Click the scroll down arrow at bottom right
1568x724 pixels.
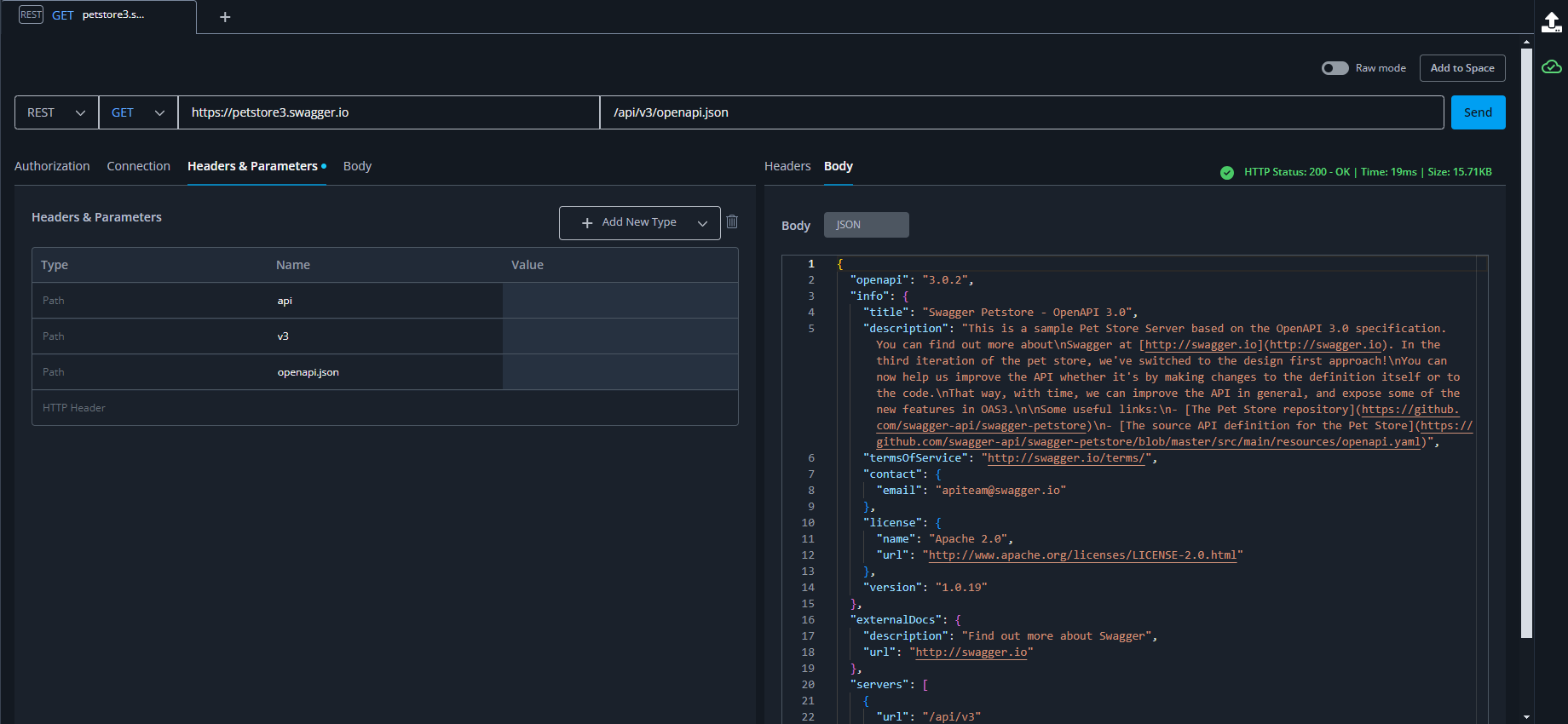coord(1526,717)
